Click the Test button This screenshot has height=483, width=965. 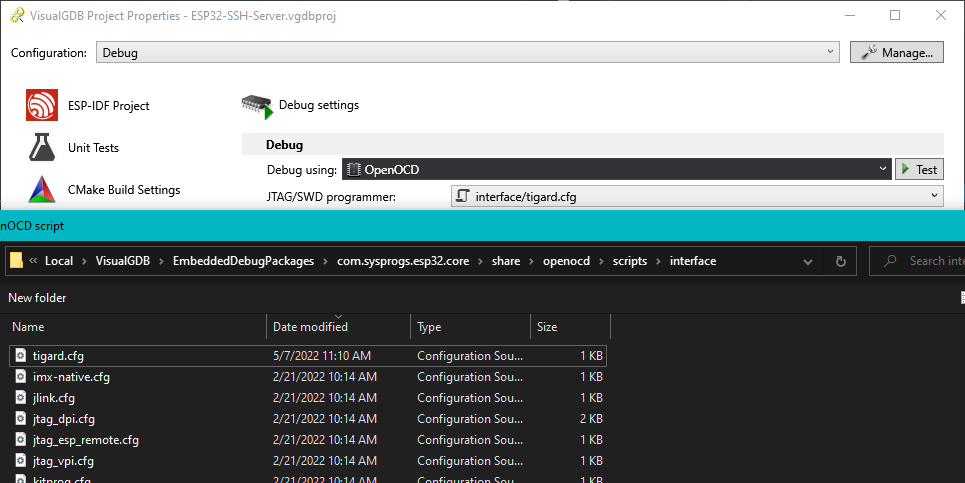(919, 169)
